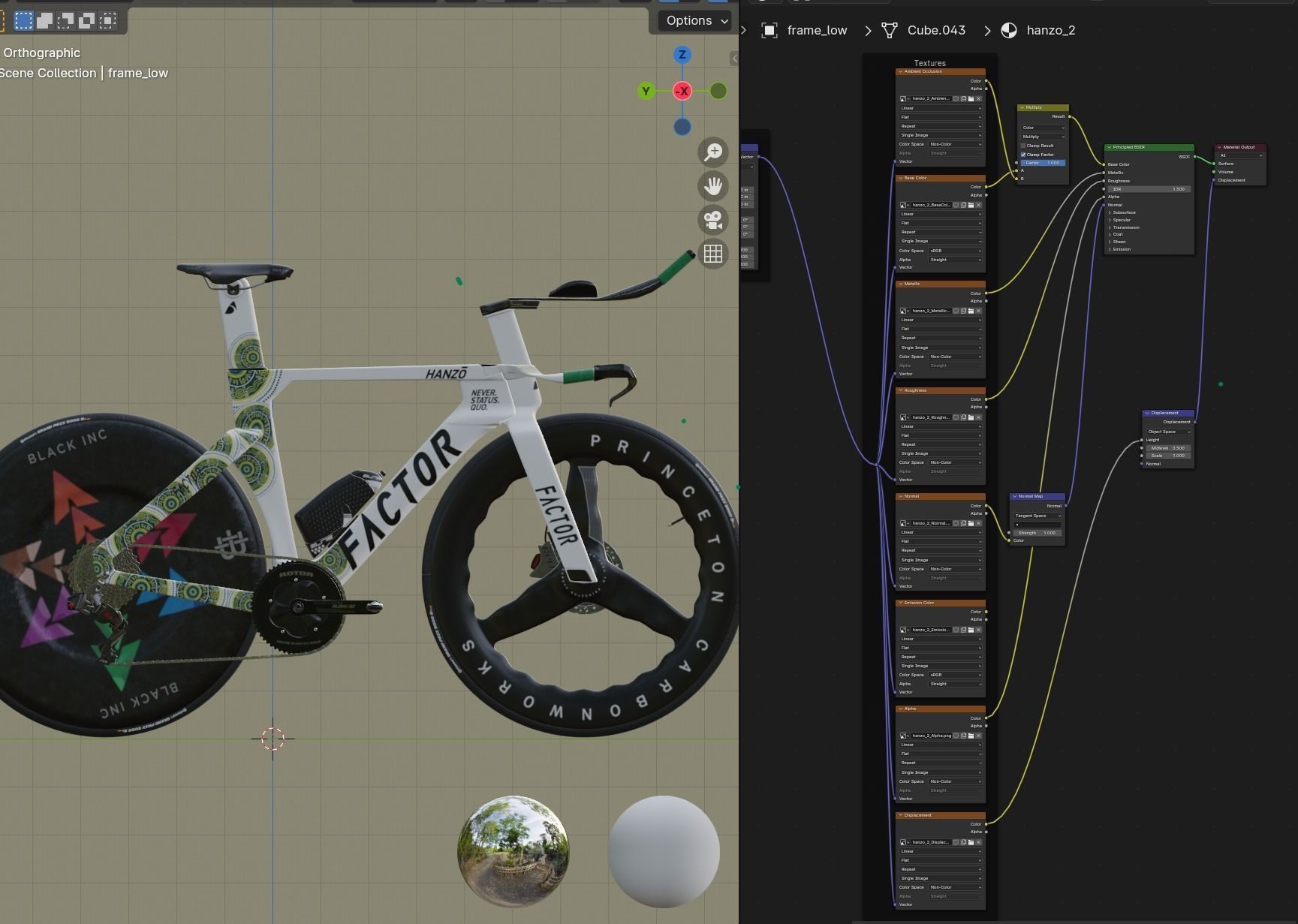This screenshot has height=924, width=1298.
Task: Toggle fake user shield on Base Color image
Action: pos(956,205)
